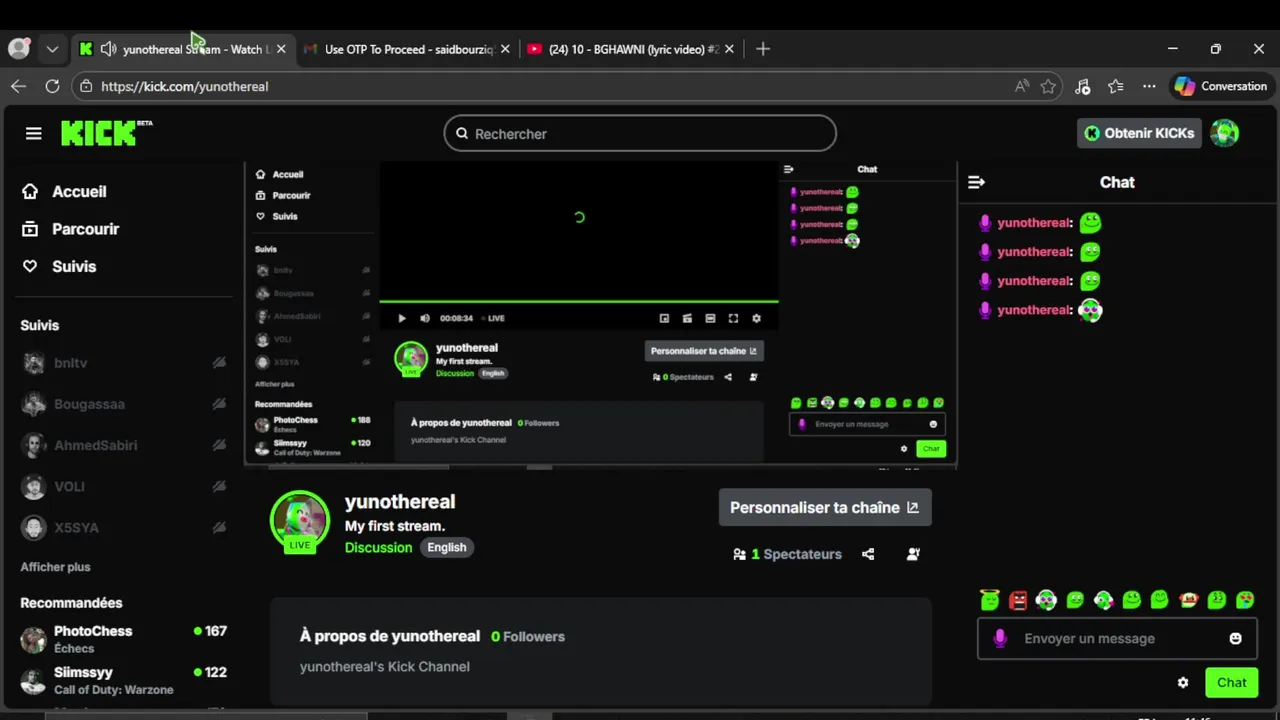
Task: Insert the headset with pink microphone emote
Action: (1103, 600)
